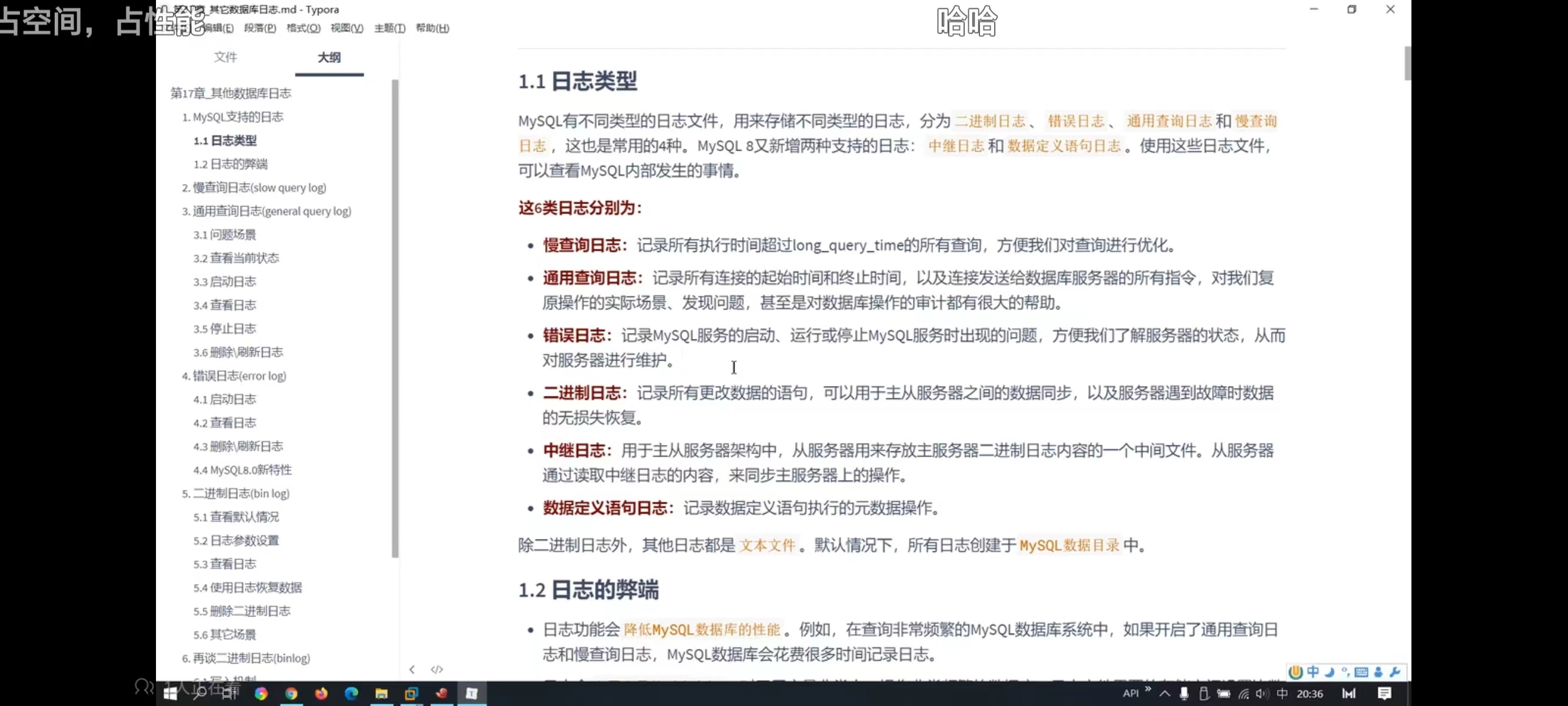Open the 段落(P) menu
Image resolution: width=1568 pixels, height=706 pixels.
tap(260, 28)
